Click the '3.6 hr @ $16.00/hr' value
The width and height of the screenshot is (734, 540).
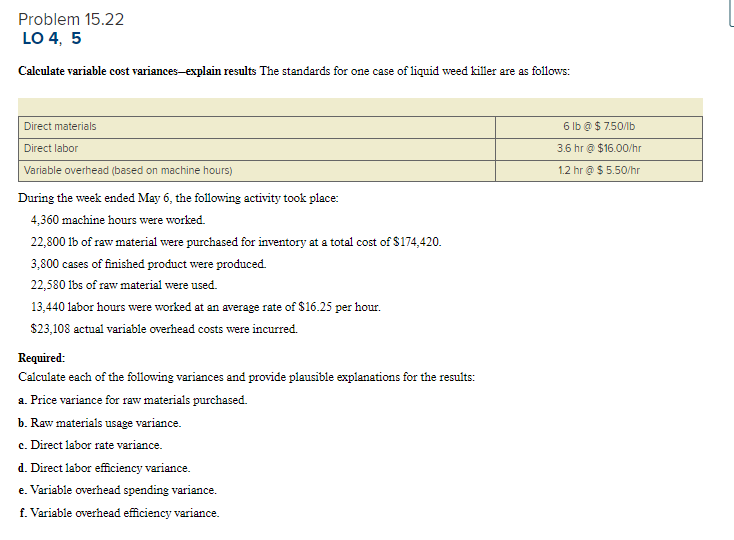coord(599,148)
